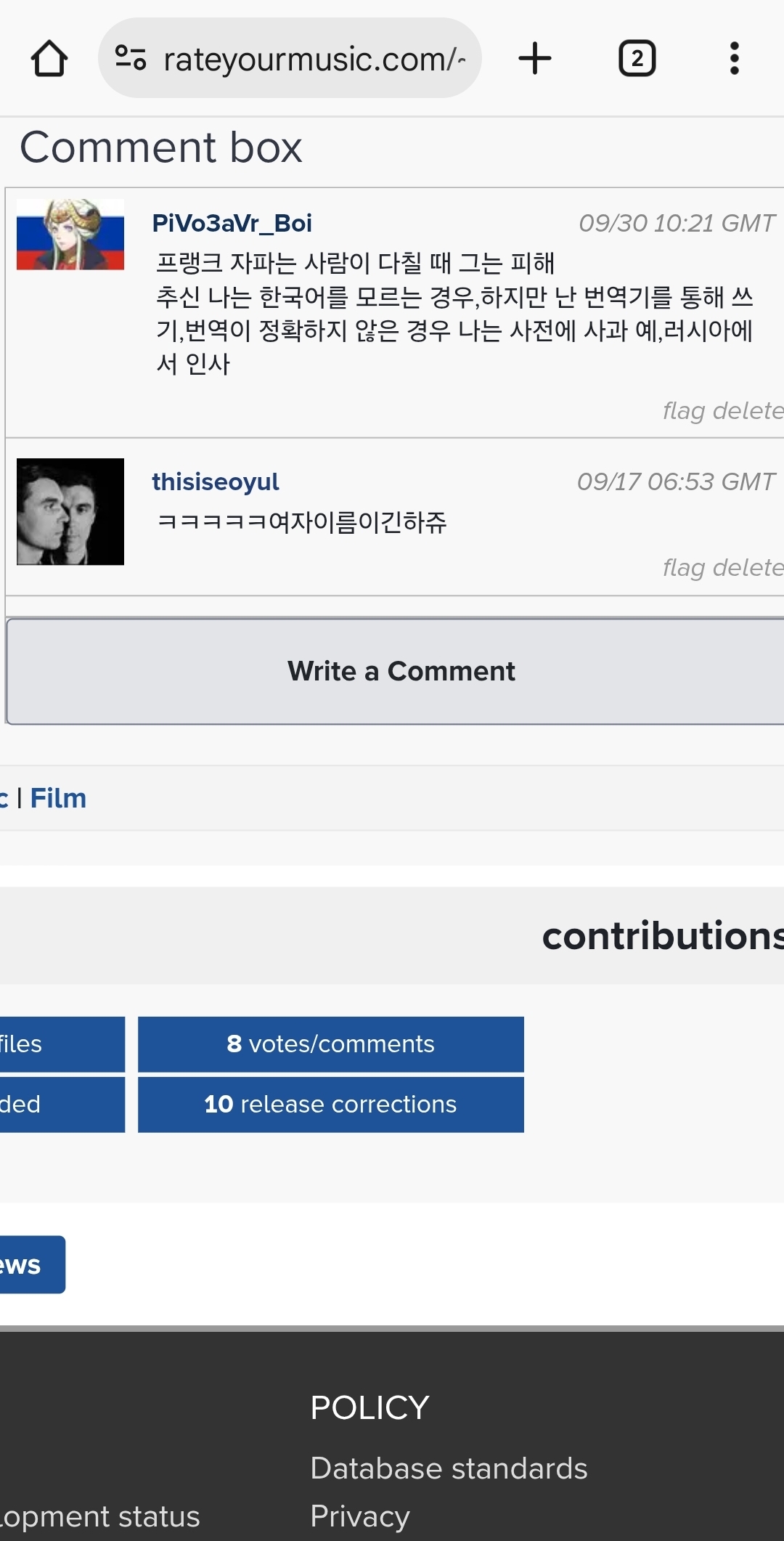Open the Privacy policy link
Screen dimensions: 784x1541
point(360,1516)
